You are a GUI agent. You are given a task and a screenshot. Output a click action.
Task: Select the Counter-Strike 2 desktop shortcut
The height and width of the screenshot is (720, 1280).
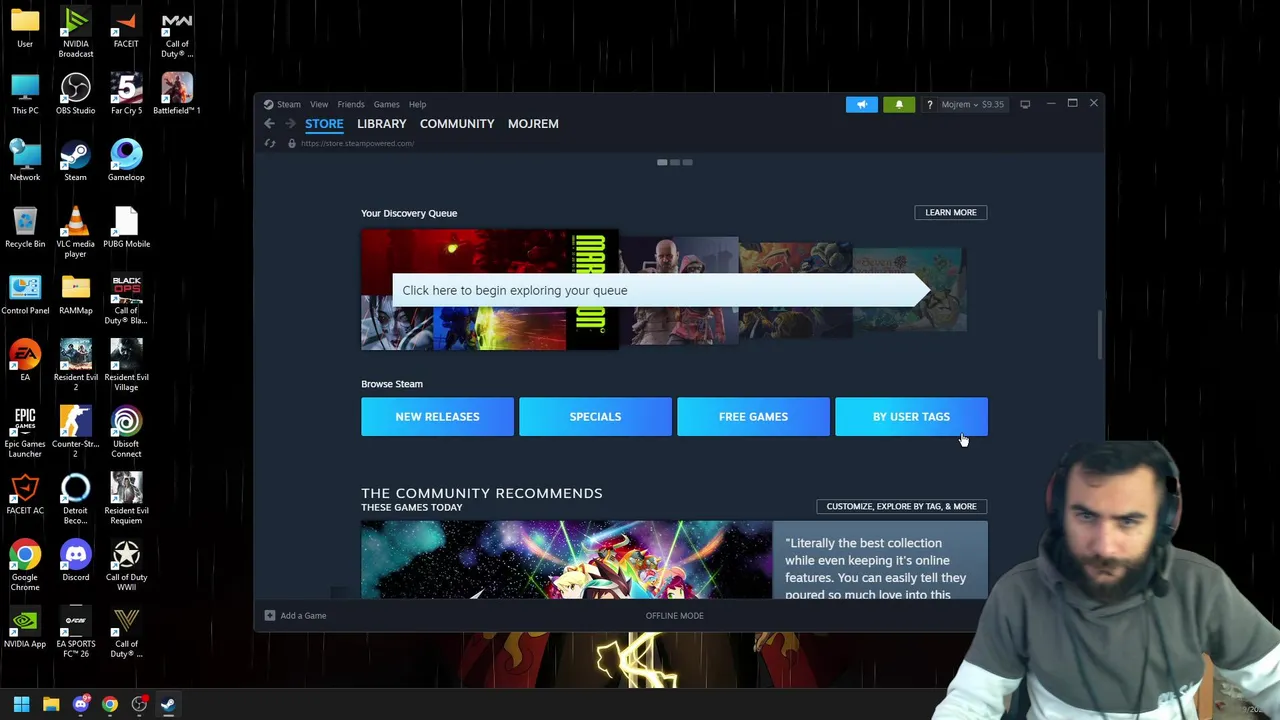click(x=76, y=433)
